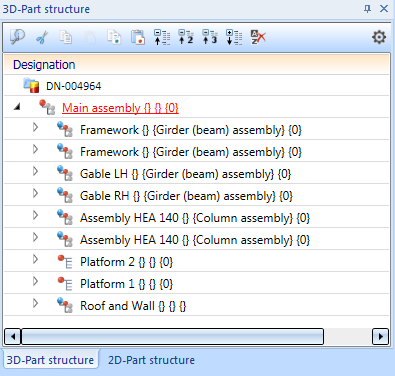Expand the Gable LH assembly
Image resolution: width=395 pixels, height=376 pixels.
pos(35,171)
